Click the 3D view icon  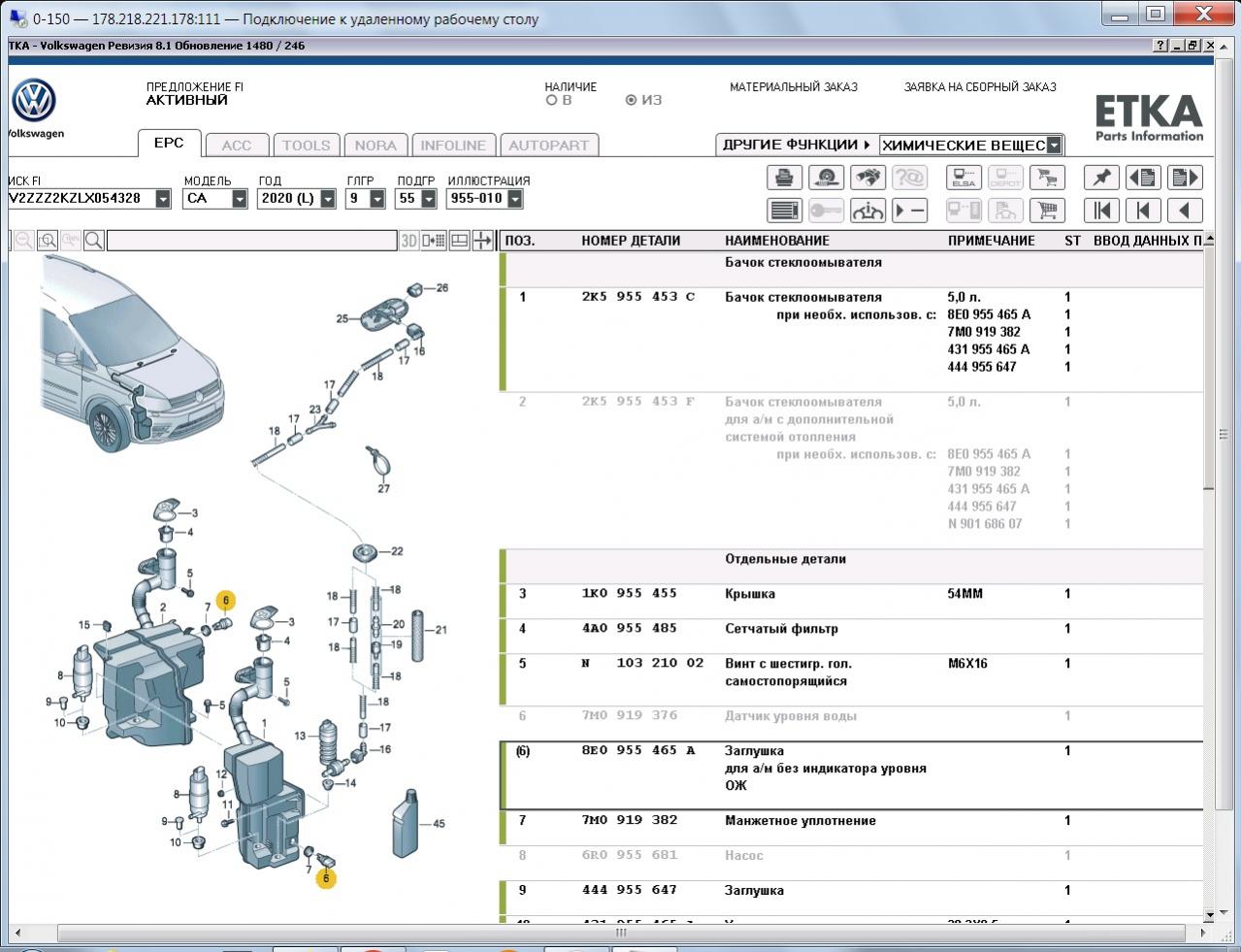pos(409,241)
